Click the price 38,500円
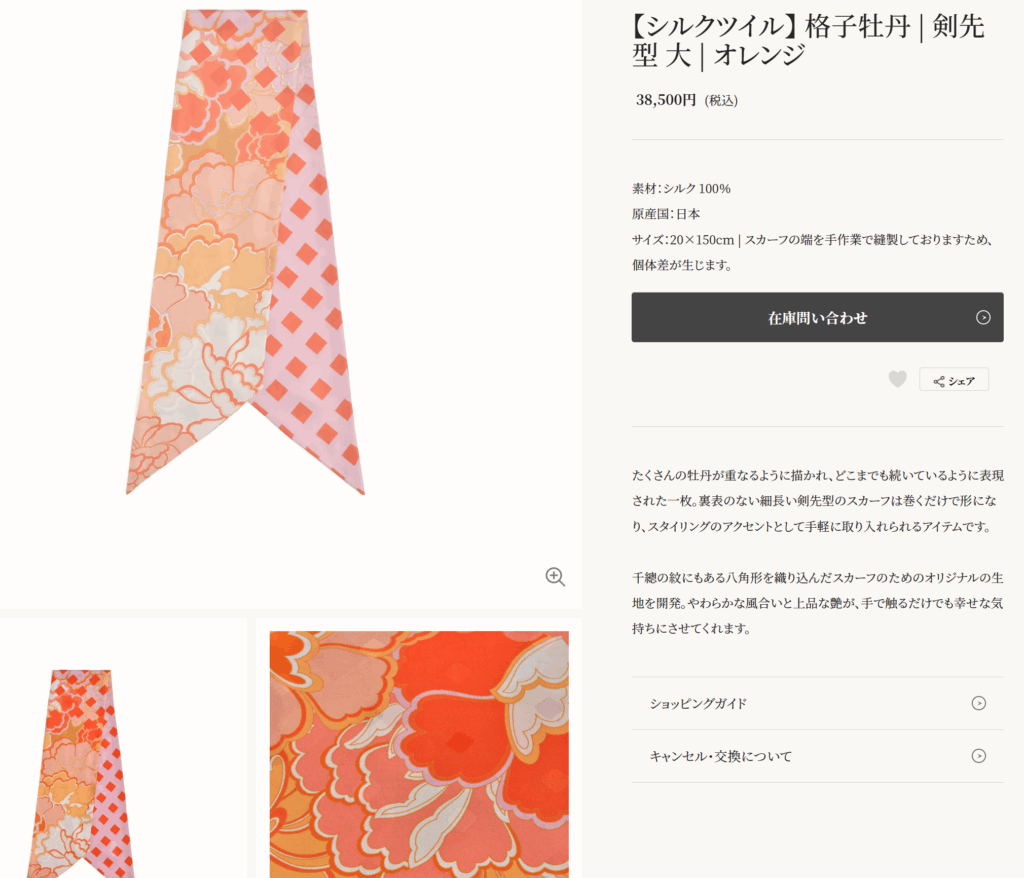Screen dimensions: 1024x878 pyautogui.click(x=666, y=100)
